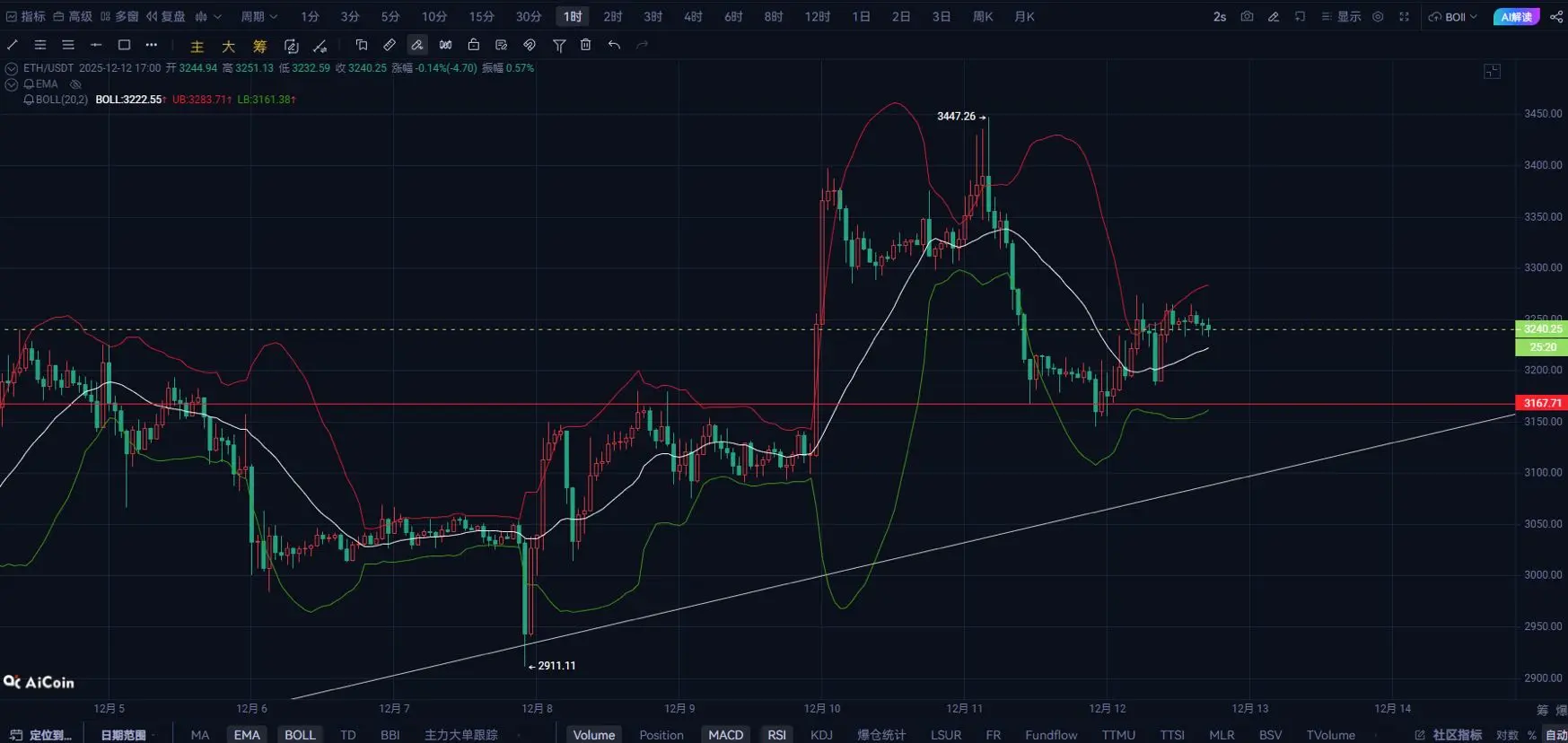Viewport: 1568px width, 743px height.
Task: Select the trend line drawing tool
Action: click(x=13, y=45)
